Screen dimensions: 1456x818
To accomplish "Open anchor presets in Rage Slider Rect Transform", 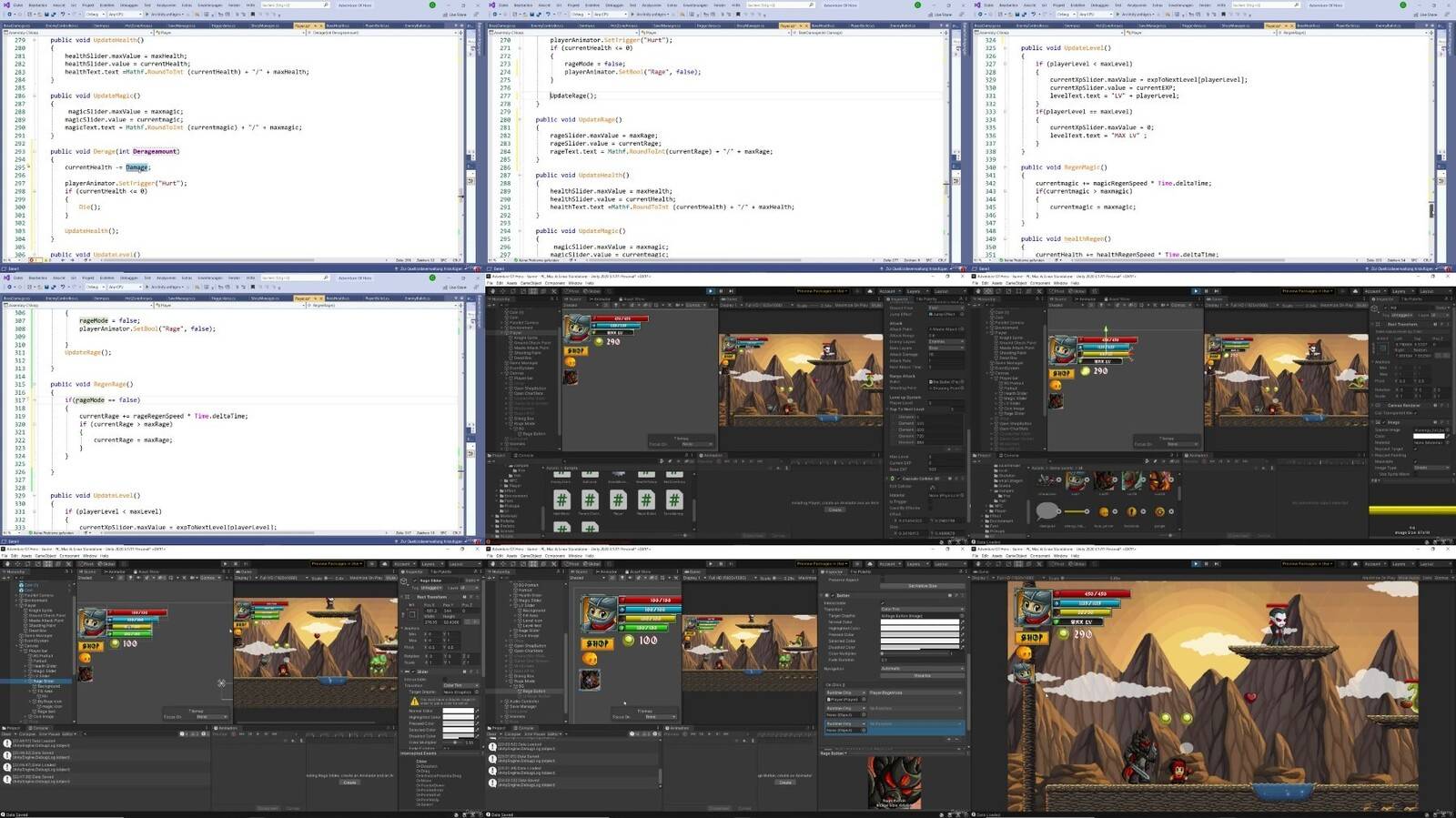I will click(411, 615).
